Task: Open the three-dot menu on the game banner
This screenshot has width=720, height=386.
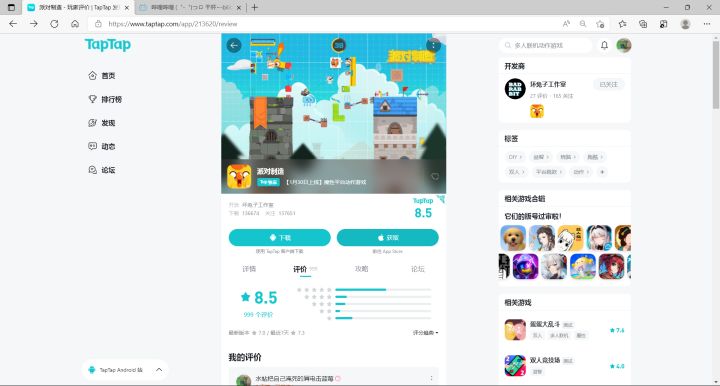Action: click(433, 45)
